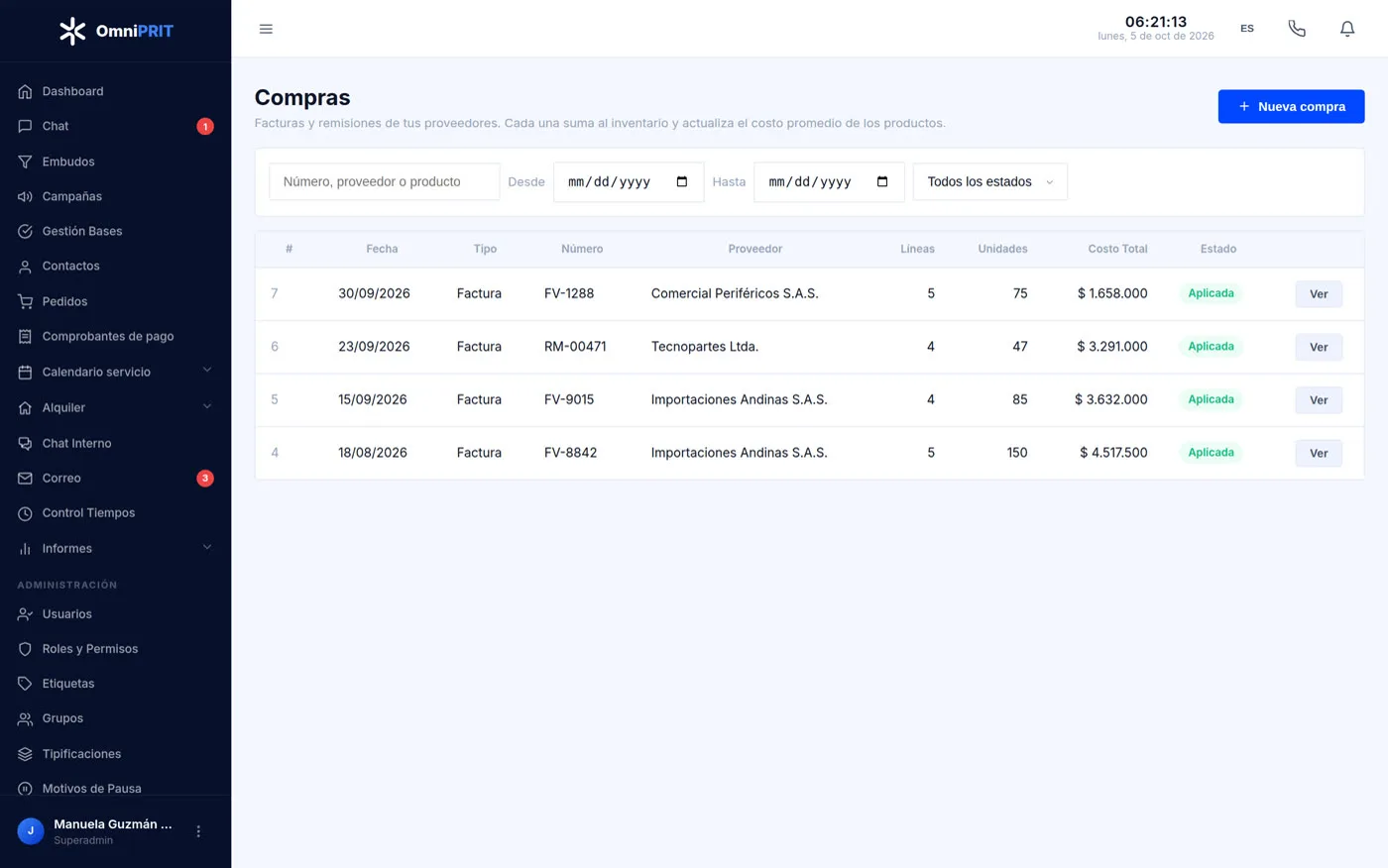Image resolution: width=1388 pixels, height=868 pixels.
Task: Open the Desde date calendar picker
Action: click(682, 181)
